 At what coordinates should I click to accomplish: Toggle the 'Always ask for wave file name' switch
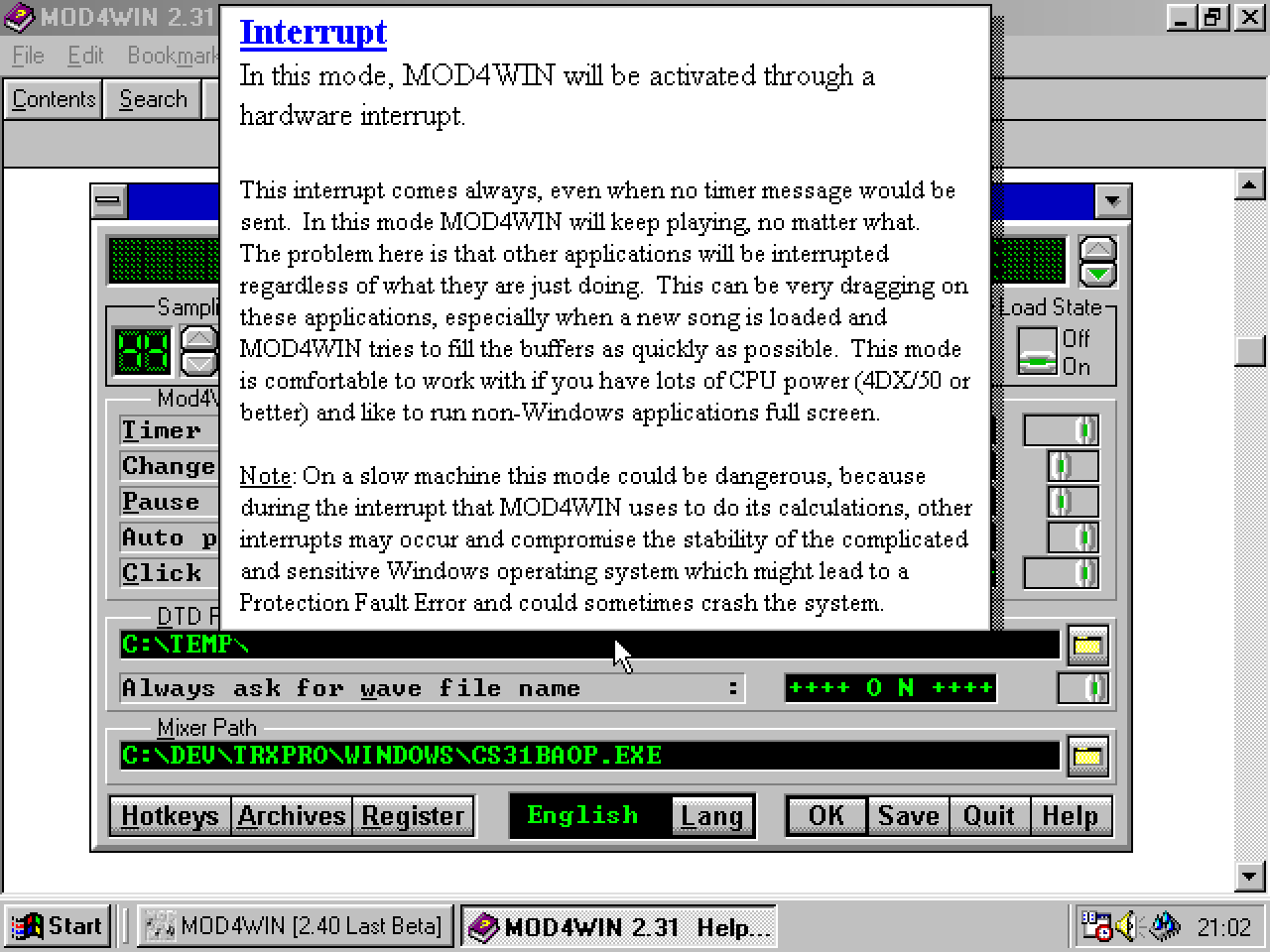coord(1081,688)
